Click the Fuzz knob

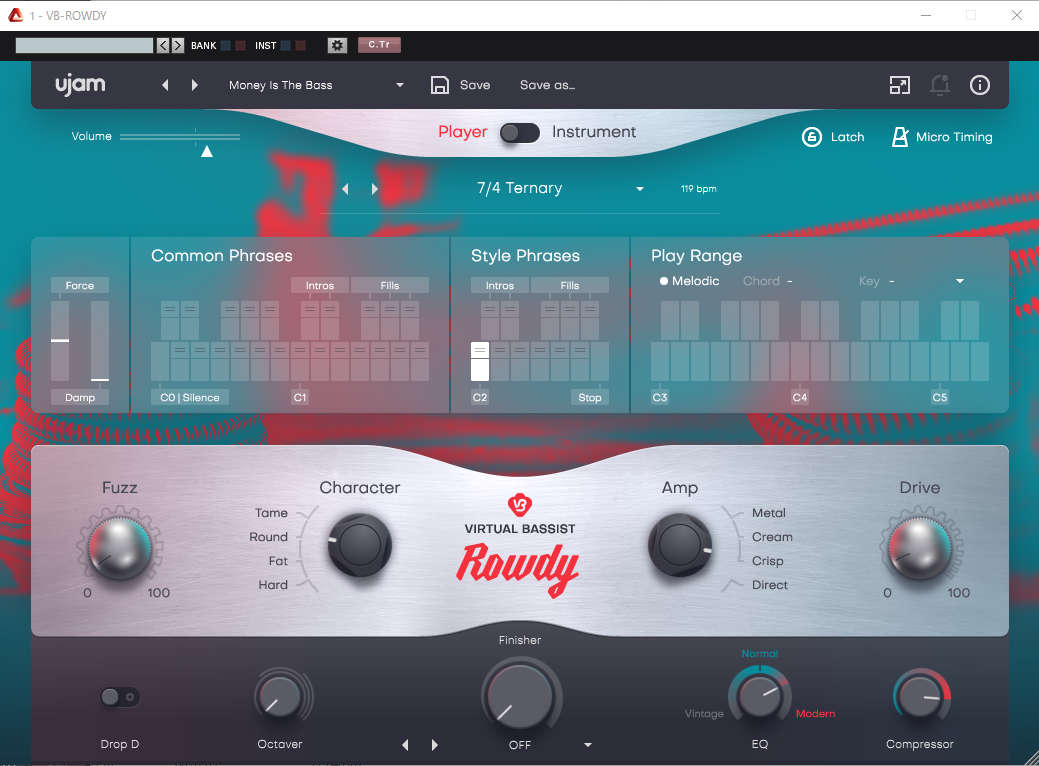click(x=119, y=547)
